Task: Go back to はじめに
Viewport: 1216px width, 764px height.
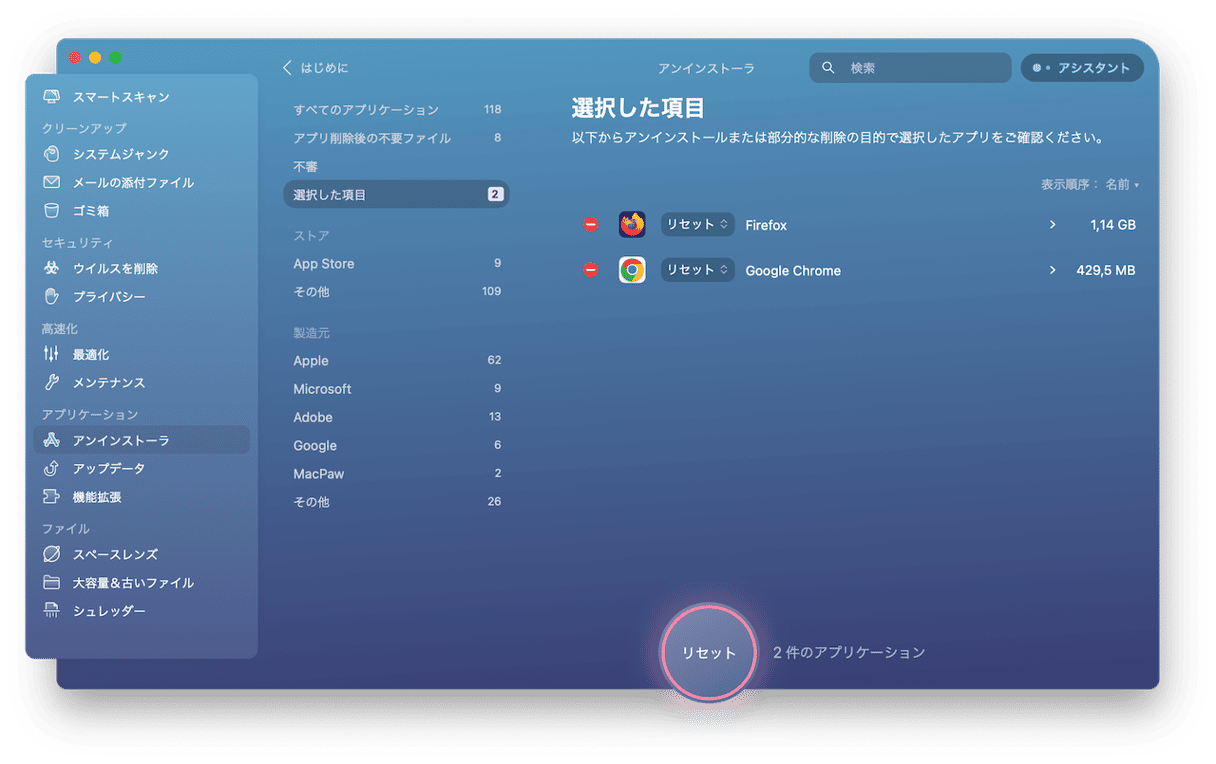Action: click(315, 68)
